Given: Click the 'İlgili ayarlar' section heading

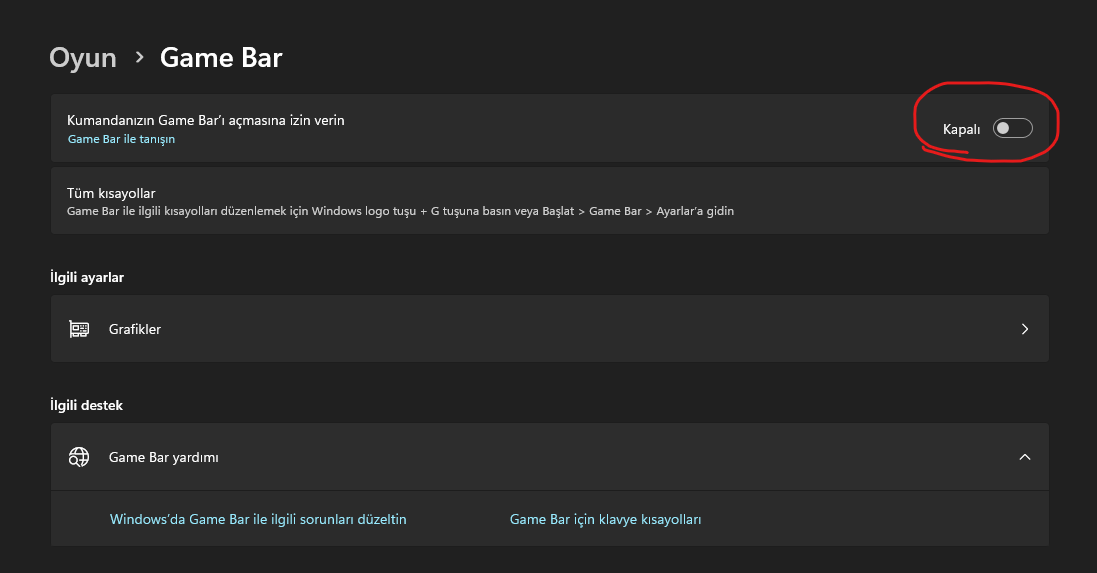Looking at the screenshot, I should (x=87, y=278).
